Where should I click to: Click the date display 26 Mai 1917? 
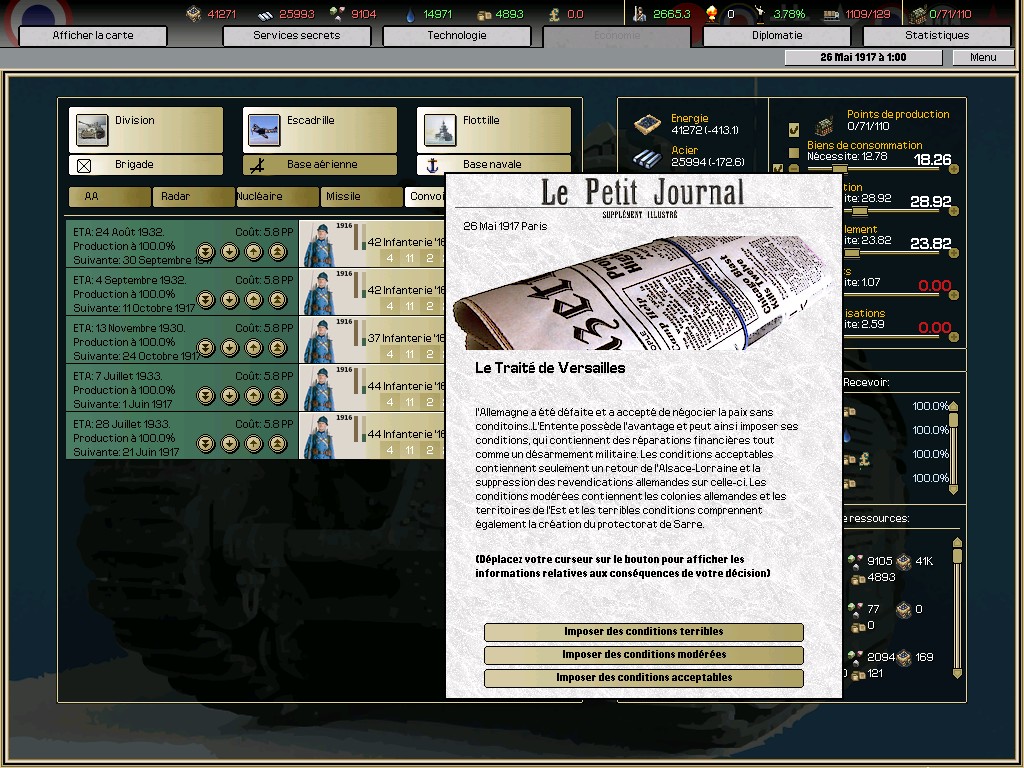tap(863, 57)
